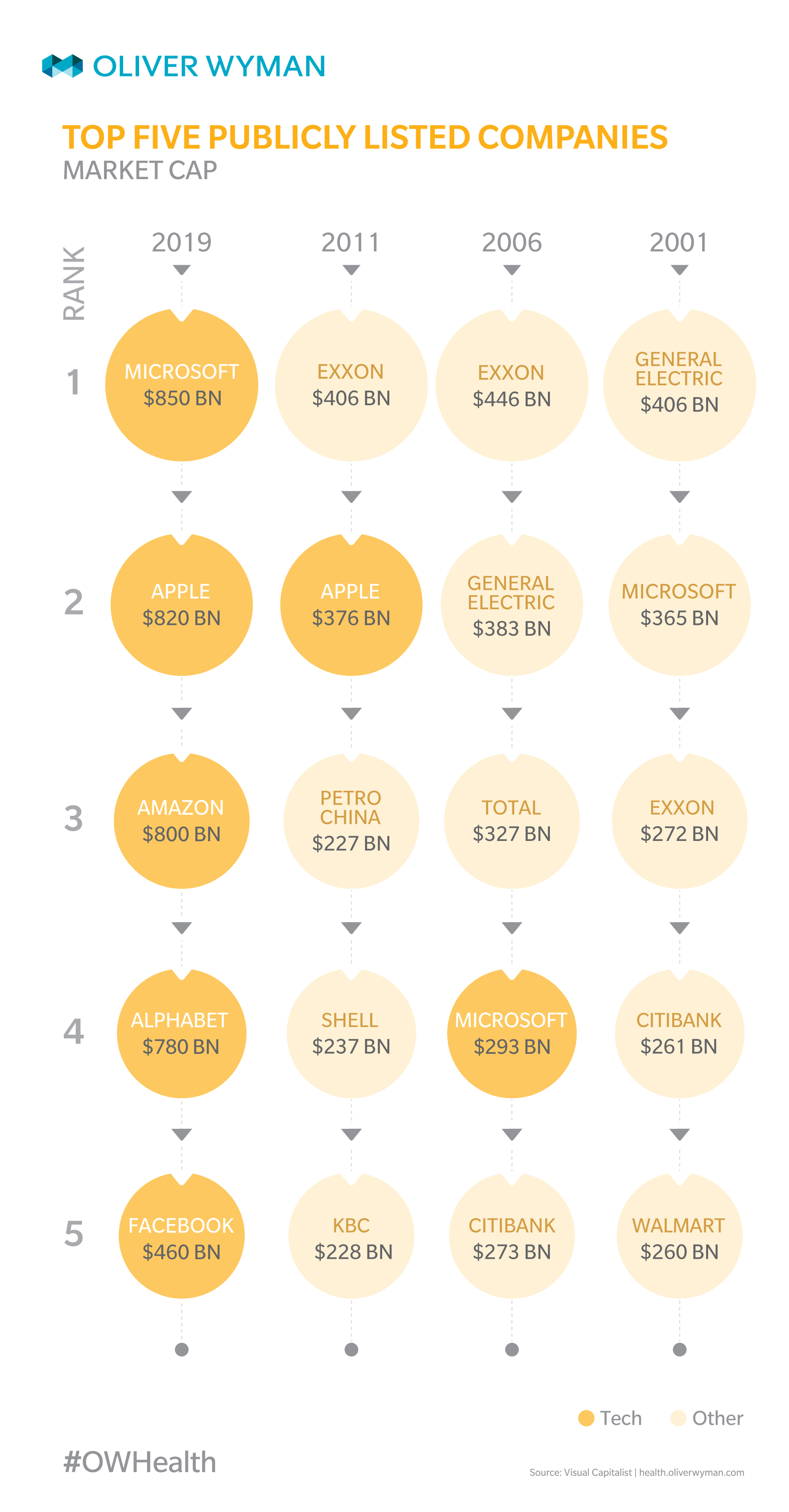
Task: Click the Oliver Wyman logo icon
Action: pyautogui.click(x=62, y=66)
